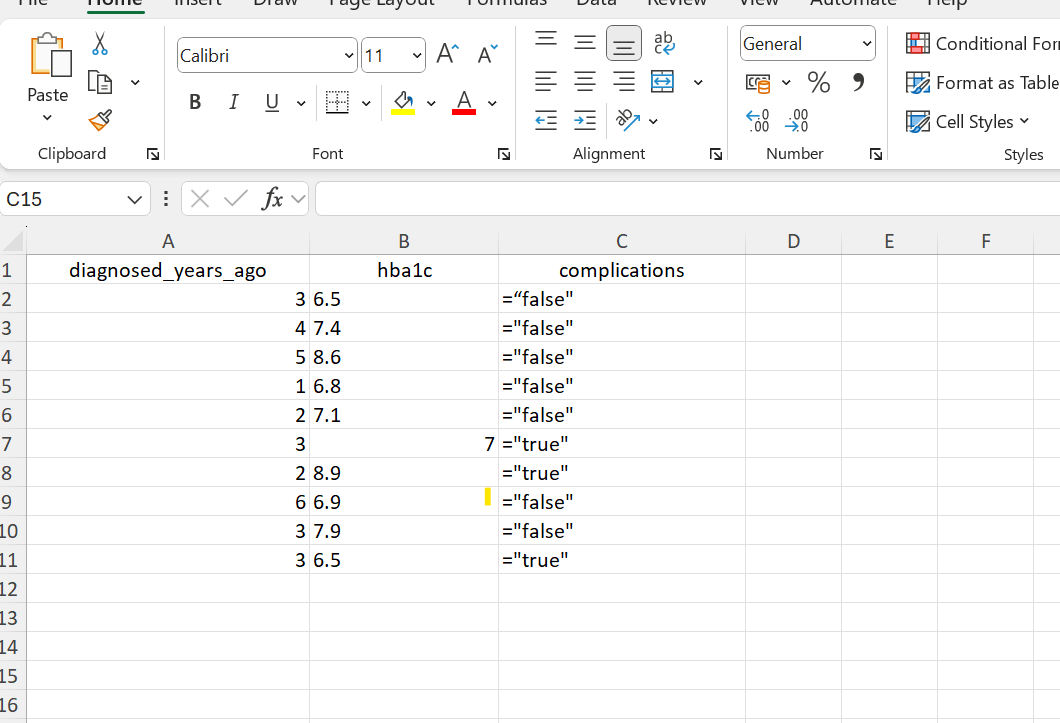Apply accounting number format

pos(758,83)
